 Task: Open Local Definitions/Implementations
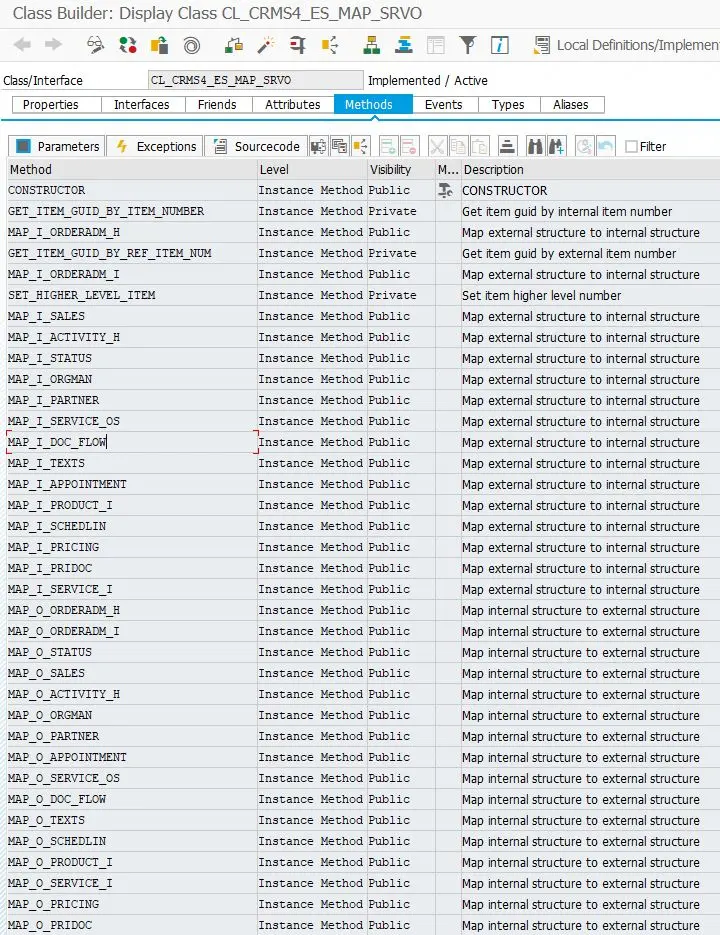point(626,45)
